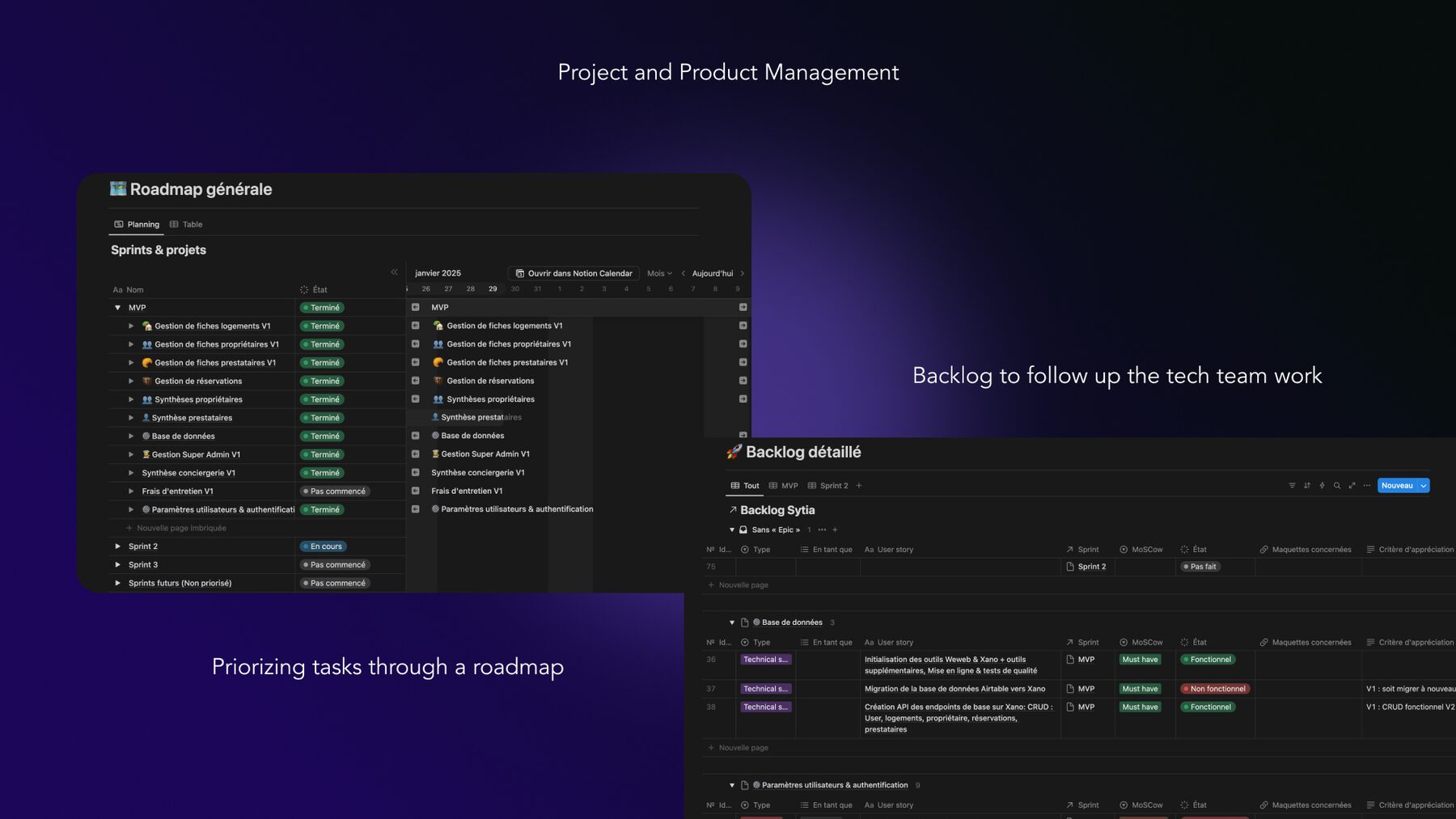This screenshot has width=1456, height=819.
Task: Switch to the Table view tab
Action: pyautogui.click(x=186, y=225)
